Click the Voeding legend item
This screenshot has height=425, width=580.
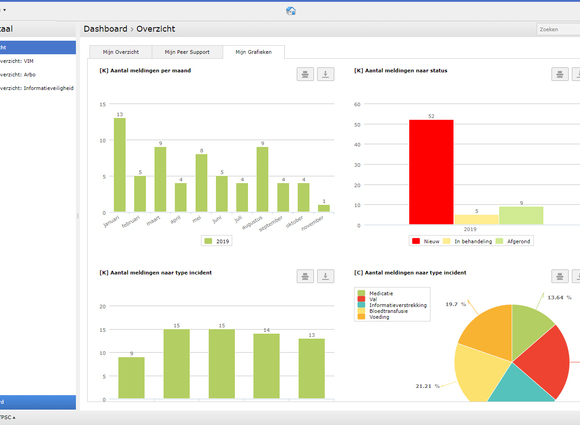tap(373, 317)
